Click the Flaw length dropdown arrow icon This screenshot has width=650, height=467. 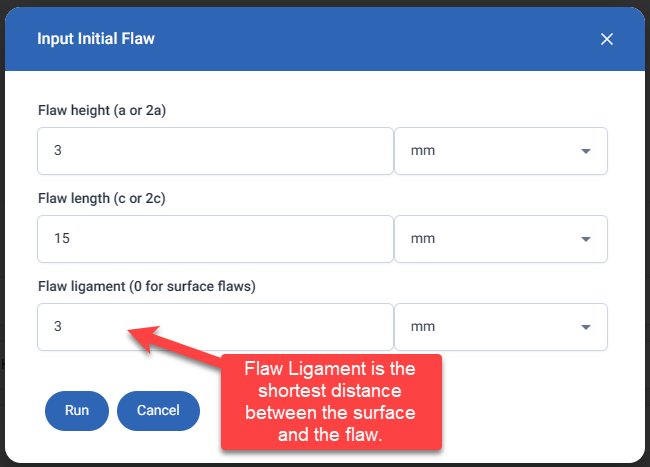(x=585, y=240)
